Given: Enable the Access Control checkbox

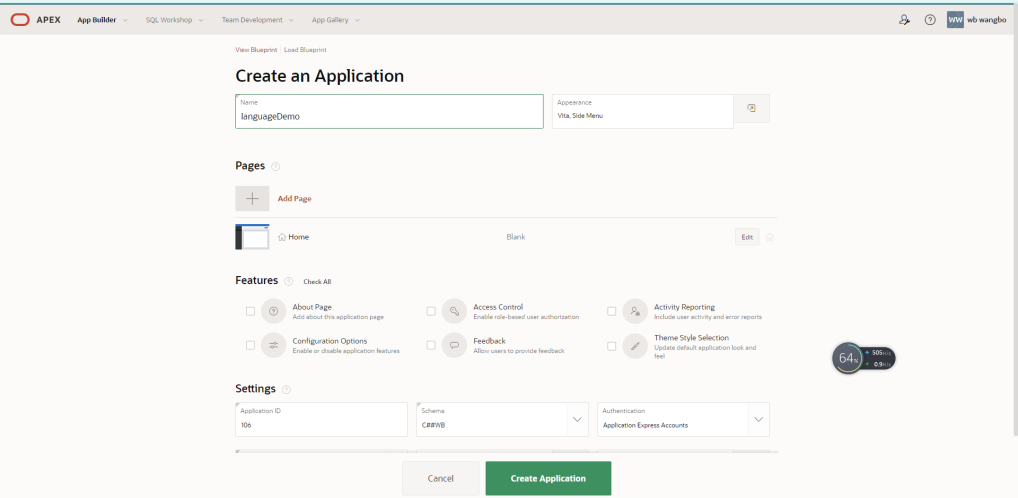Looking at the screenshot, I should (431, 312).
